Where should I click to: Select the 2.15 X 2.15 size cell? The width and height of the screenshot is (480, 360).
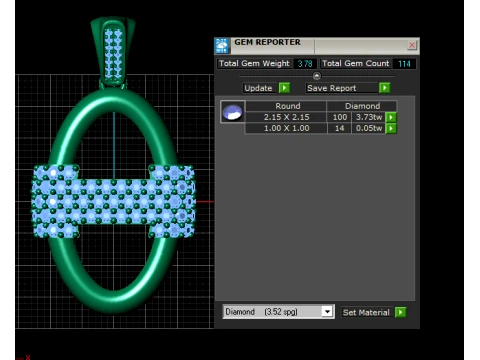[x=286, y=117]
